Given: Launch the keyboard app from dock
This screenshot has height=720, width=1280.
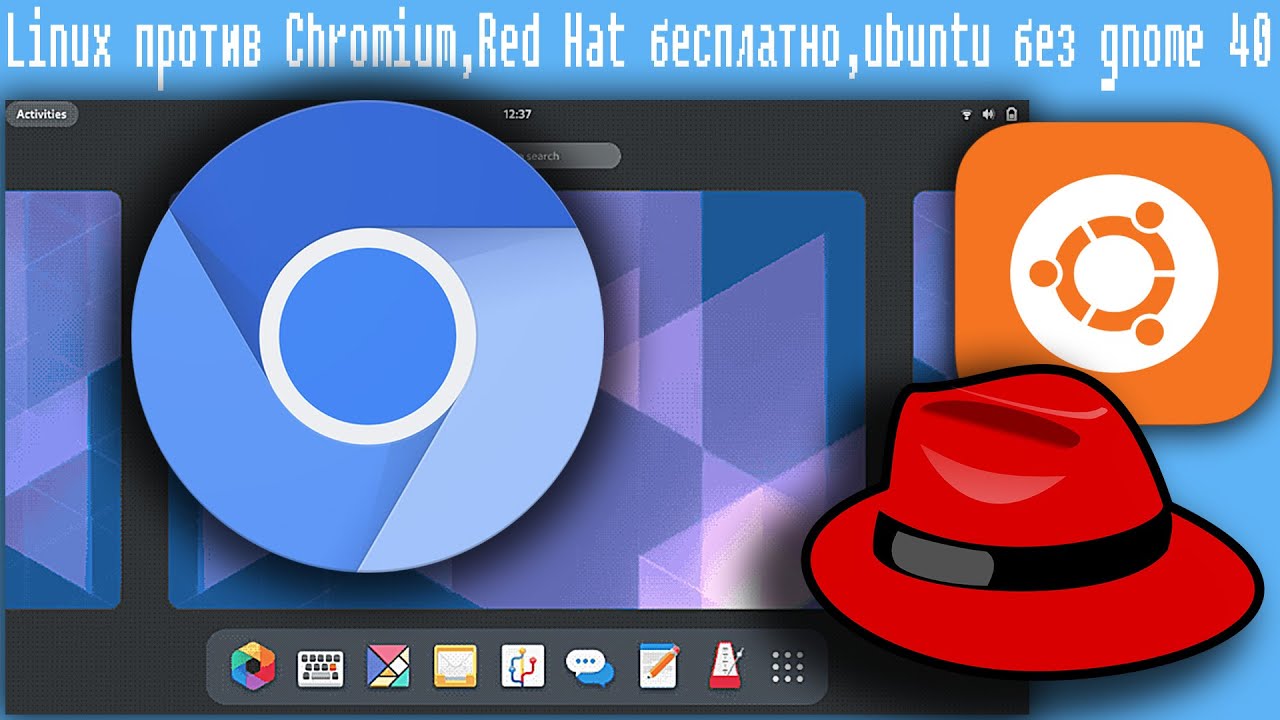Looking at the screenshot, I should point(320,667).
